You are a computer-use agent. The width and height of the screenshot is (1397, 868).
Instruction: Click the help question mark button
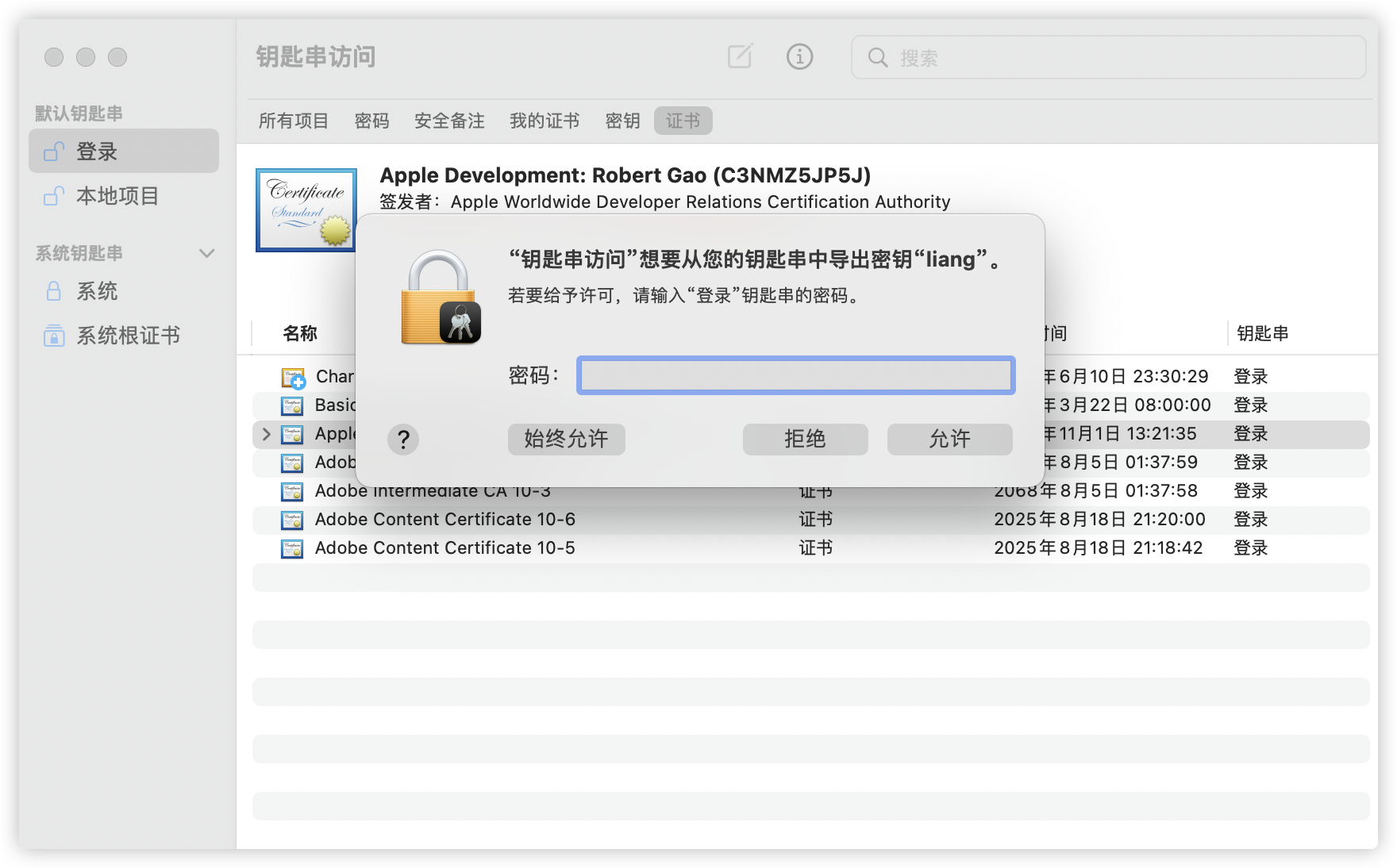(403, 439)
